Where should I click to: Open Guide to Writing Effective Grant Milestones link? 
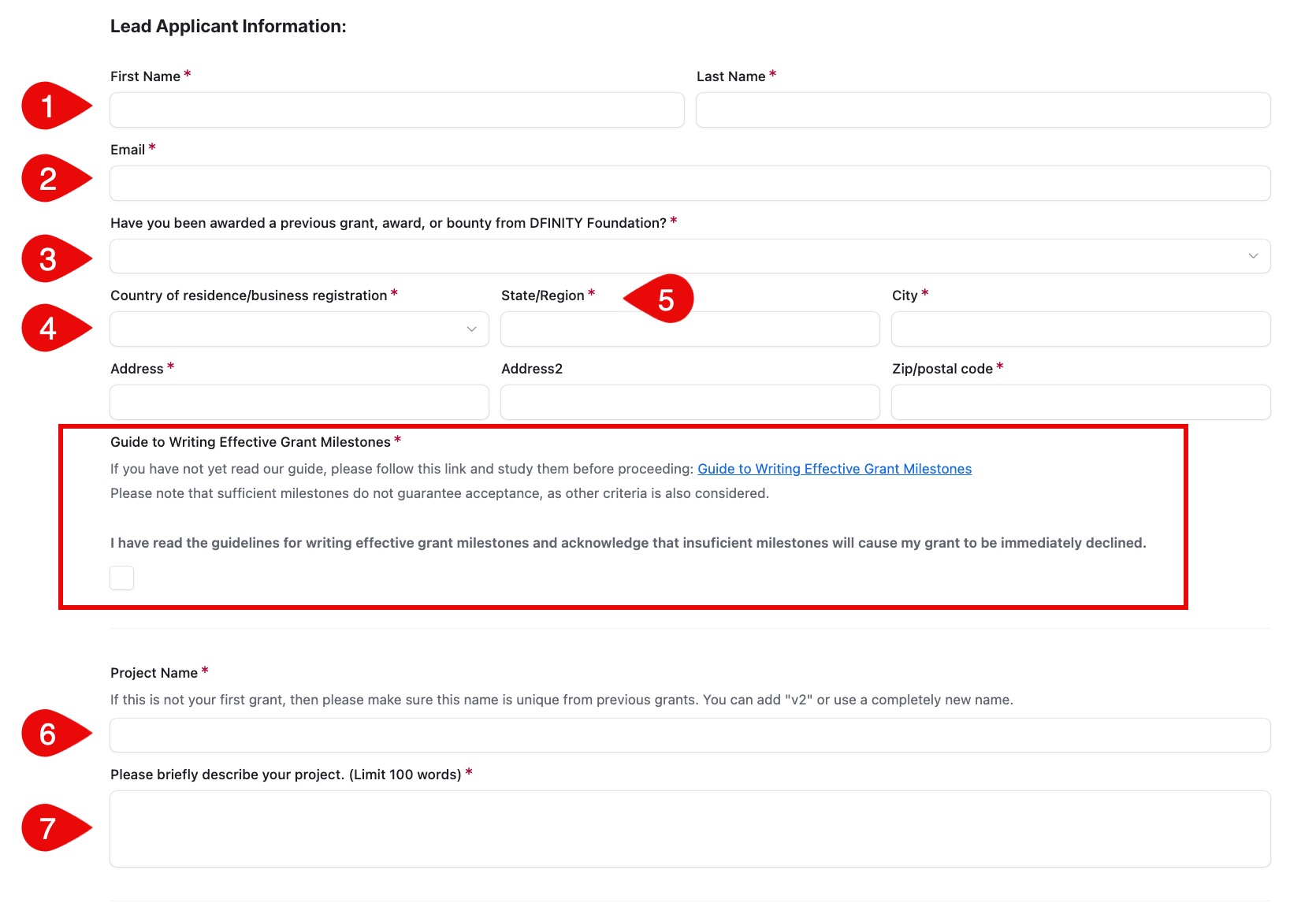pos(835,469)
